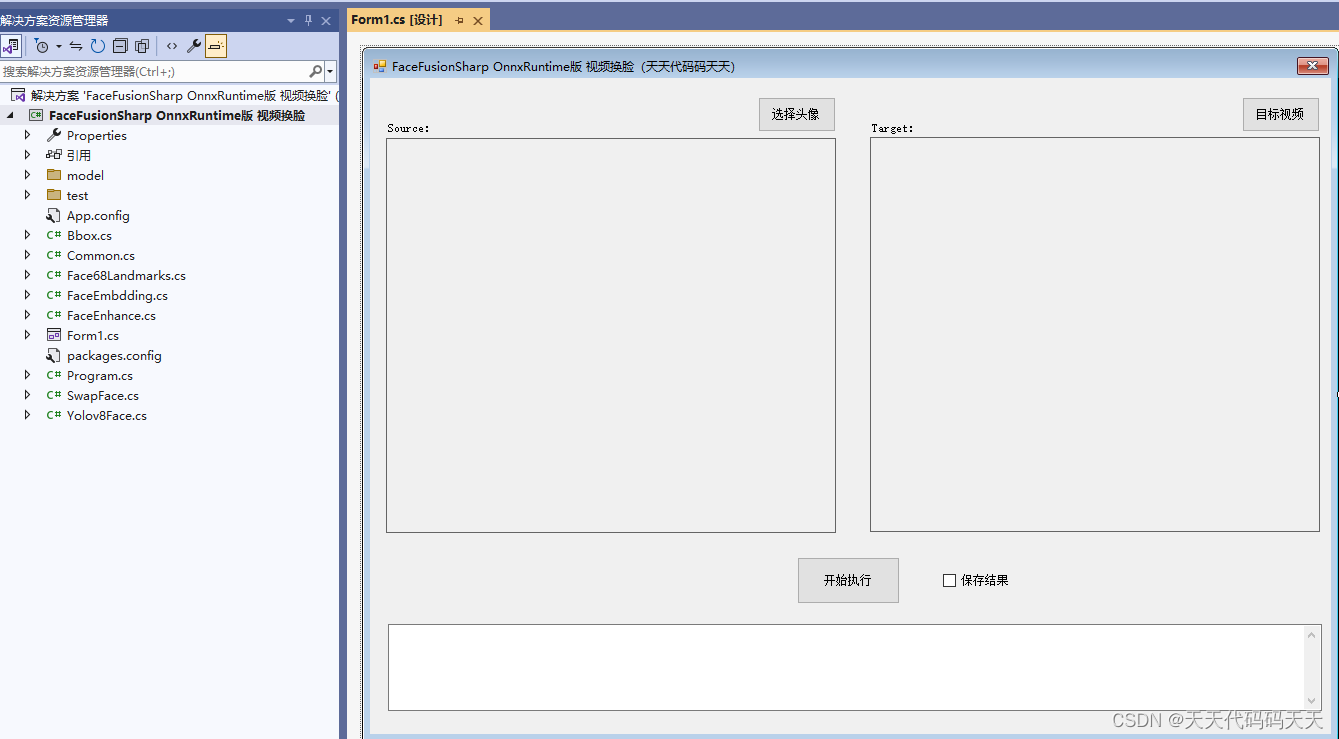Switch to the Form1.cs [设计] tab
Image resolution: width=1339 pixels, height=739 pixels.
click(x=397, y=20)
